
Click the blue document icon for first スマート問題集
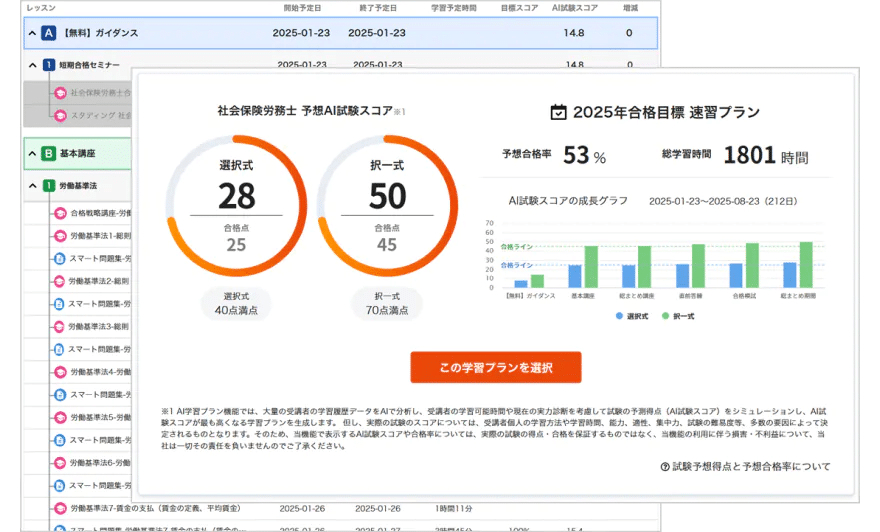click(x=59, y=258)
